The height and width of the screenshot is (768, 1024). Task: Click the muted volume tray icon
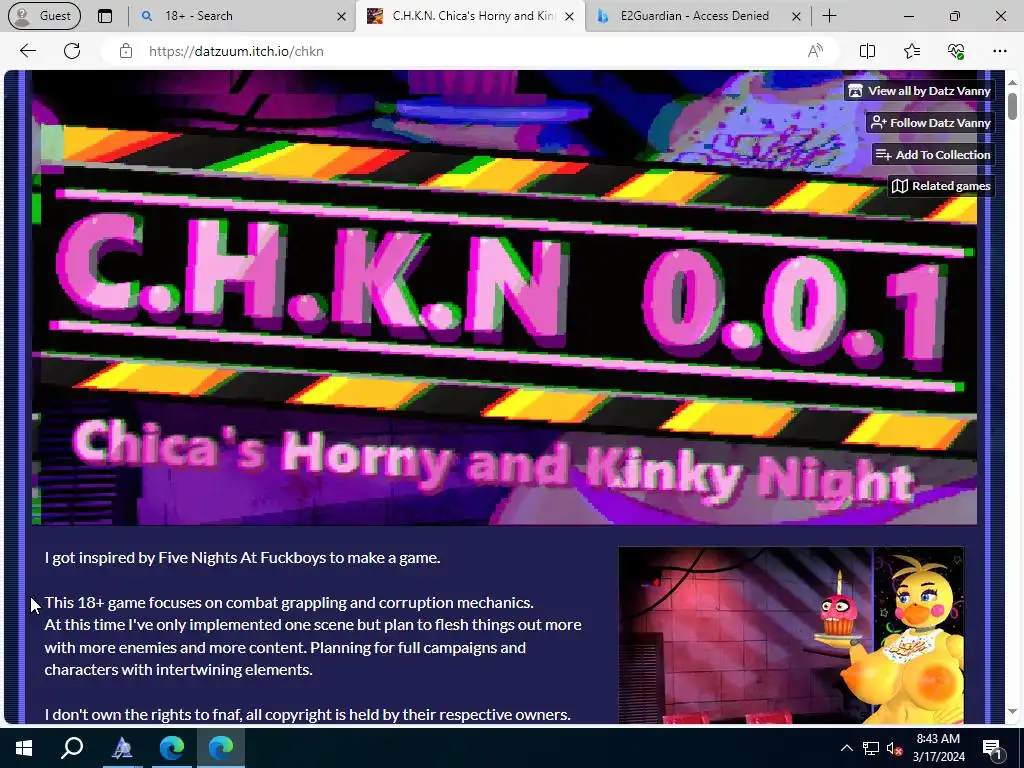(x=894, y=748)
